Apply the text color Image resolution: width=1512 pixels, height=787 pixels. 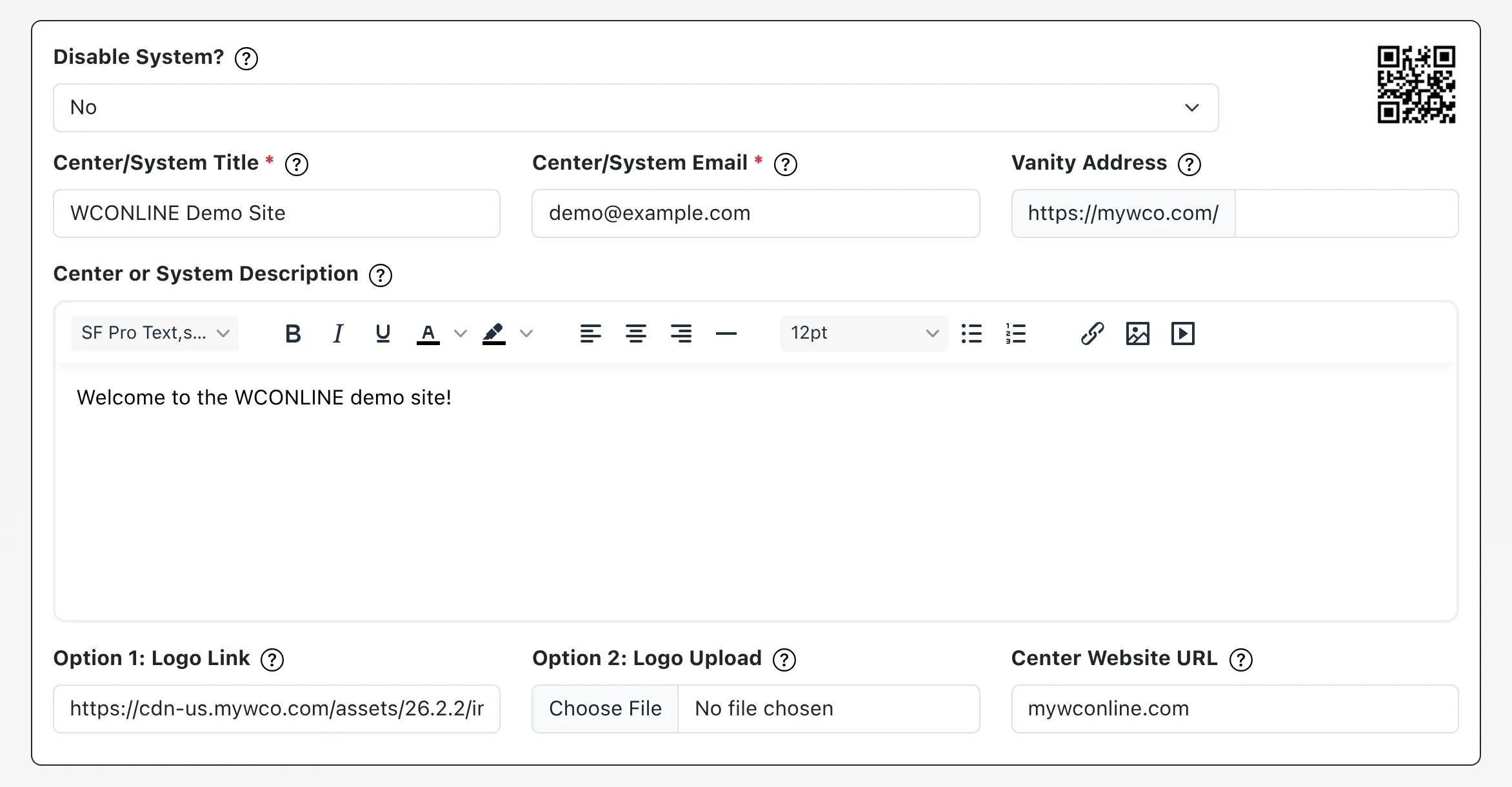(x=428, y=334)
